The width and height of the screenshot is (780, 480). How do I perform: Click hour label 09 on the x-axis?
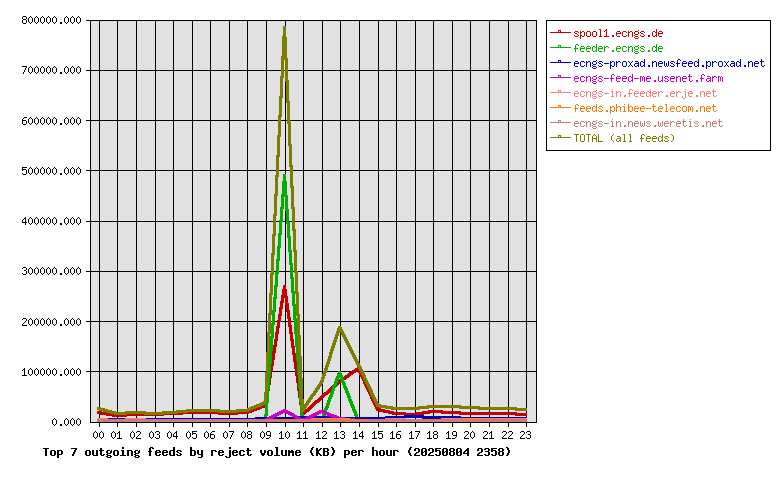click(265, 435)
